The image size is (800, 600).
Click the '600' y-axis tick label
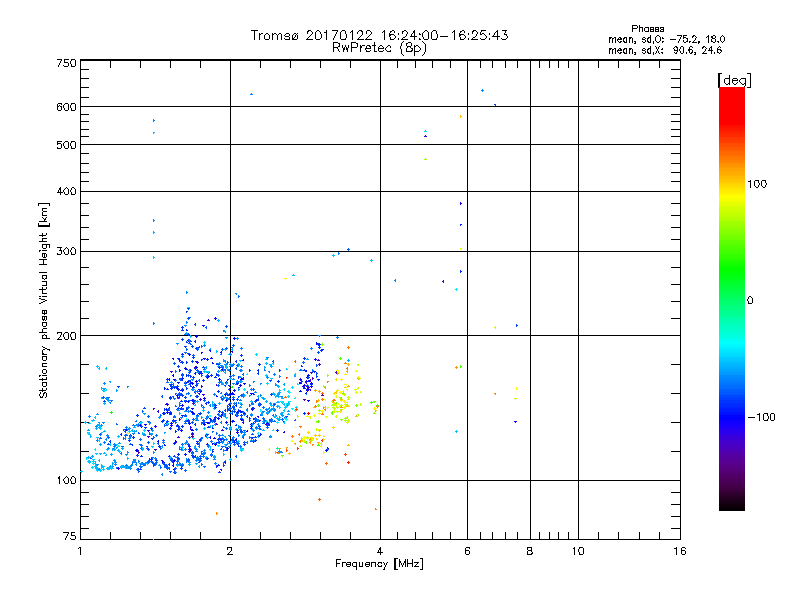click(66, 107)
